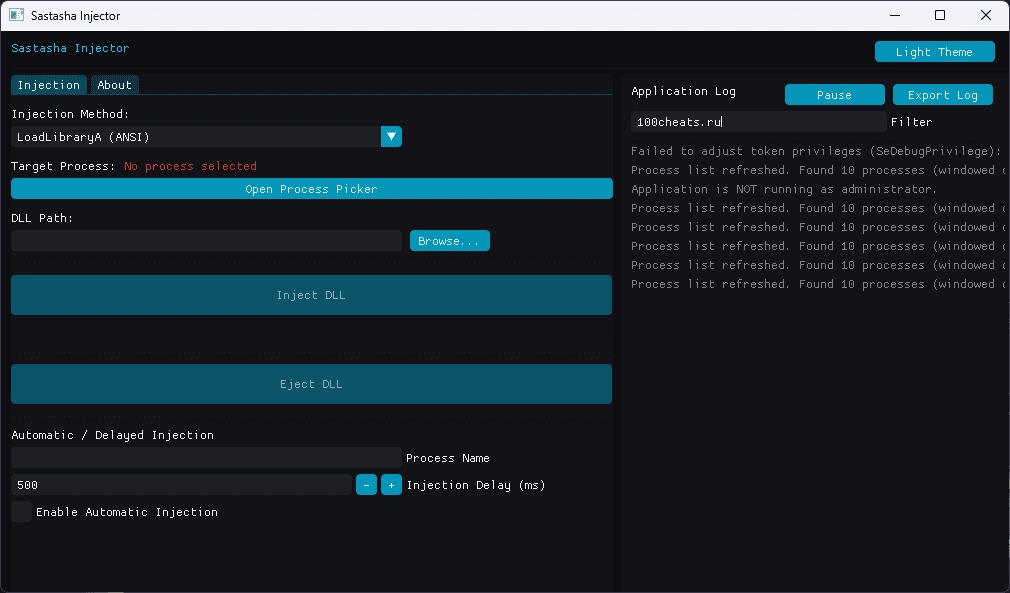Click the 'Process Name' label
Viewport: 1010px width, 593px height.
pos(448,458)
